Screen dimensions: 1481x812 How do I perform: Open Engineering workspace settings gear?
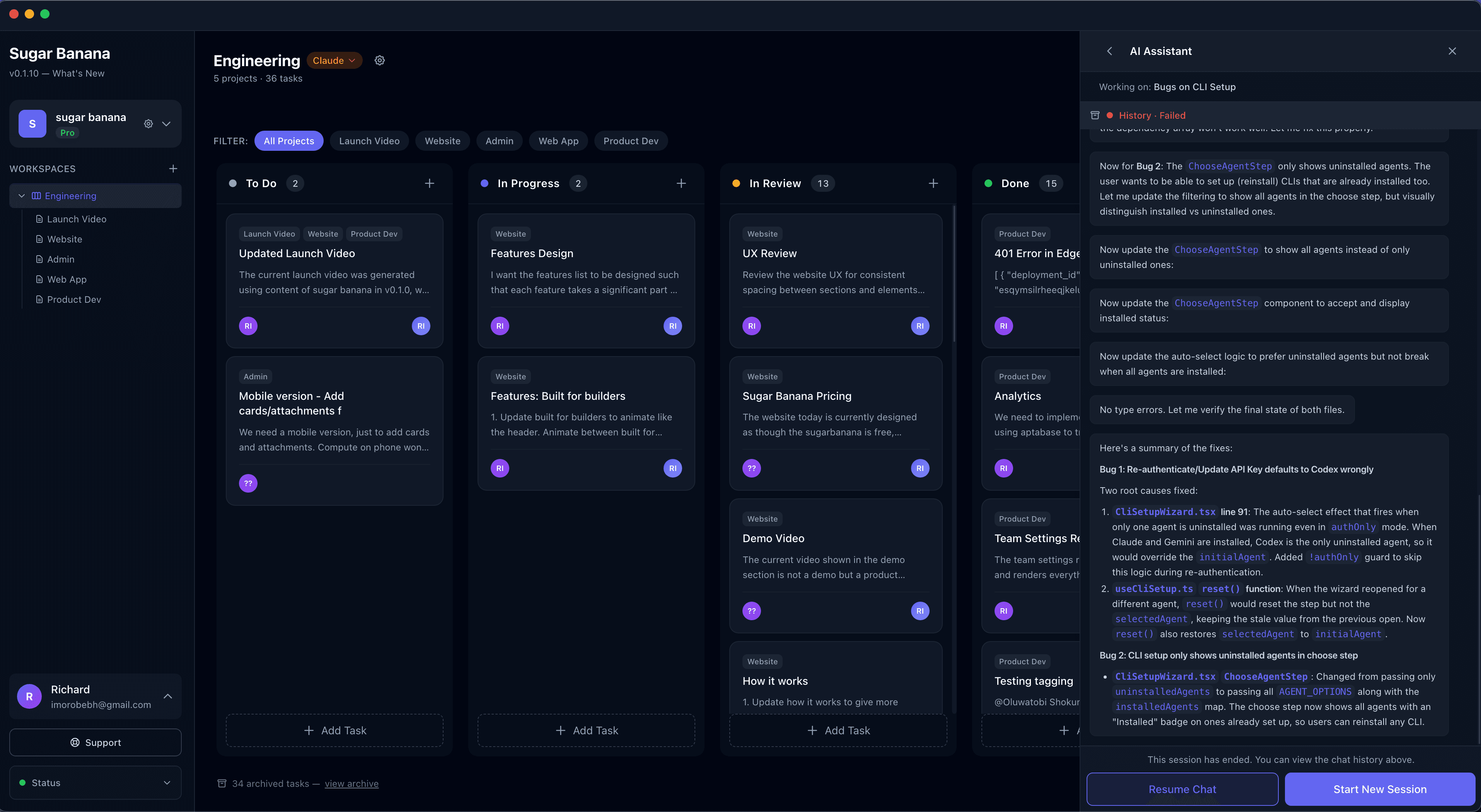pos(379,60)
